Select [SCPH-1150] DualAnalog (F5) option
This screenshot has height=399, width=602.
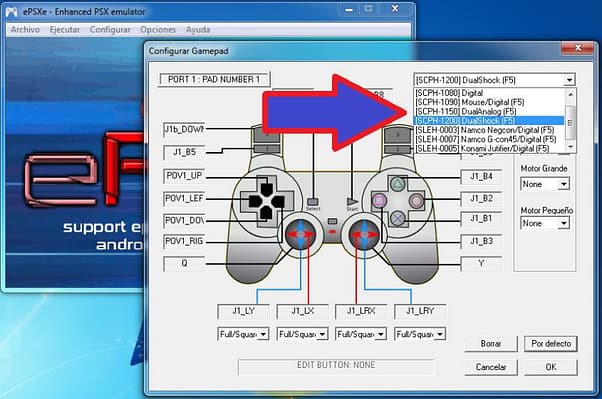[x=488, y=111]
